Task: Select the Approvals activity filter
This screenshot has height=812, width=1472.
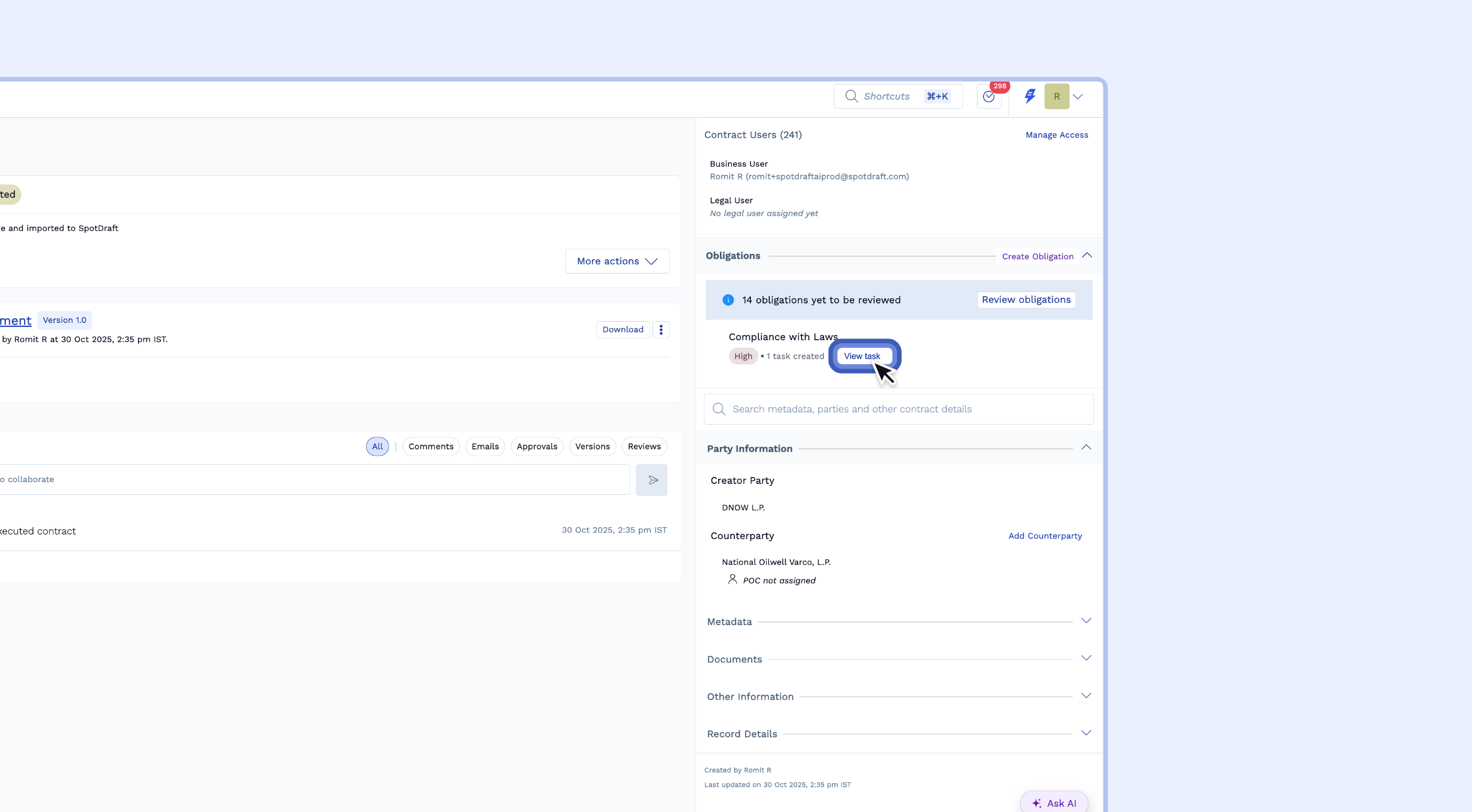Action: tap(536, 447)
